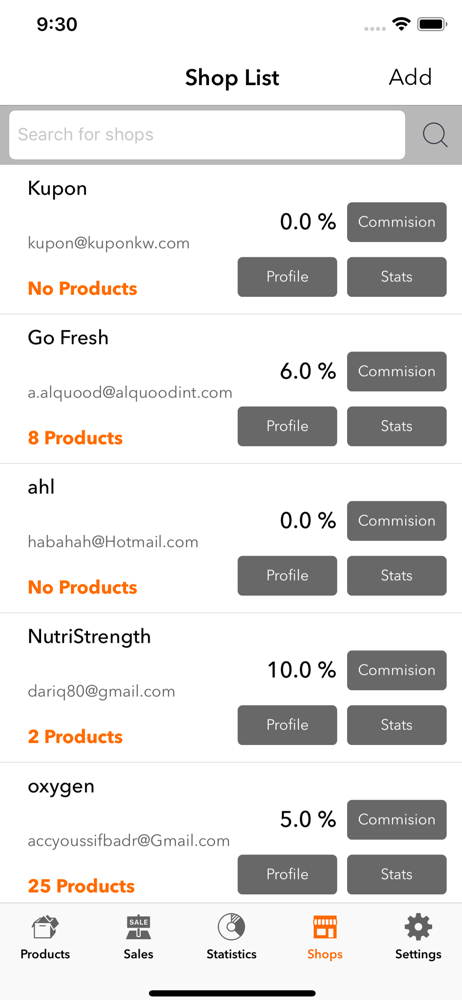Viewport: 462px width, 1000px height.
Task: Tap the battery status icon
Action: tap(432, 24)
